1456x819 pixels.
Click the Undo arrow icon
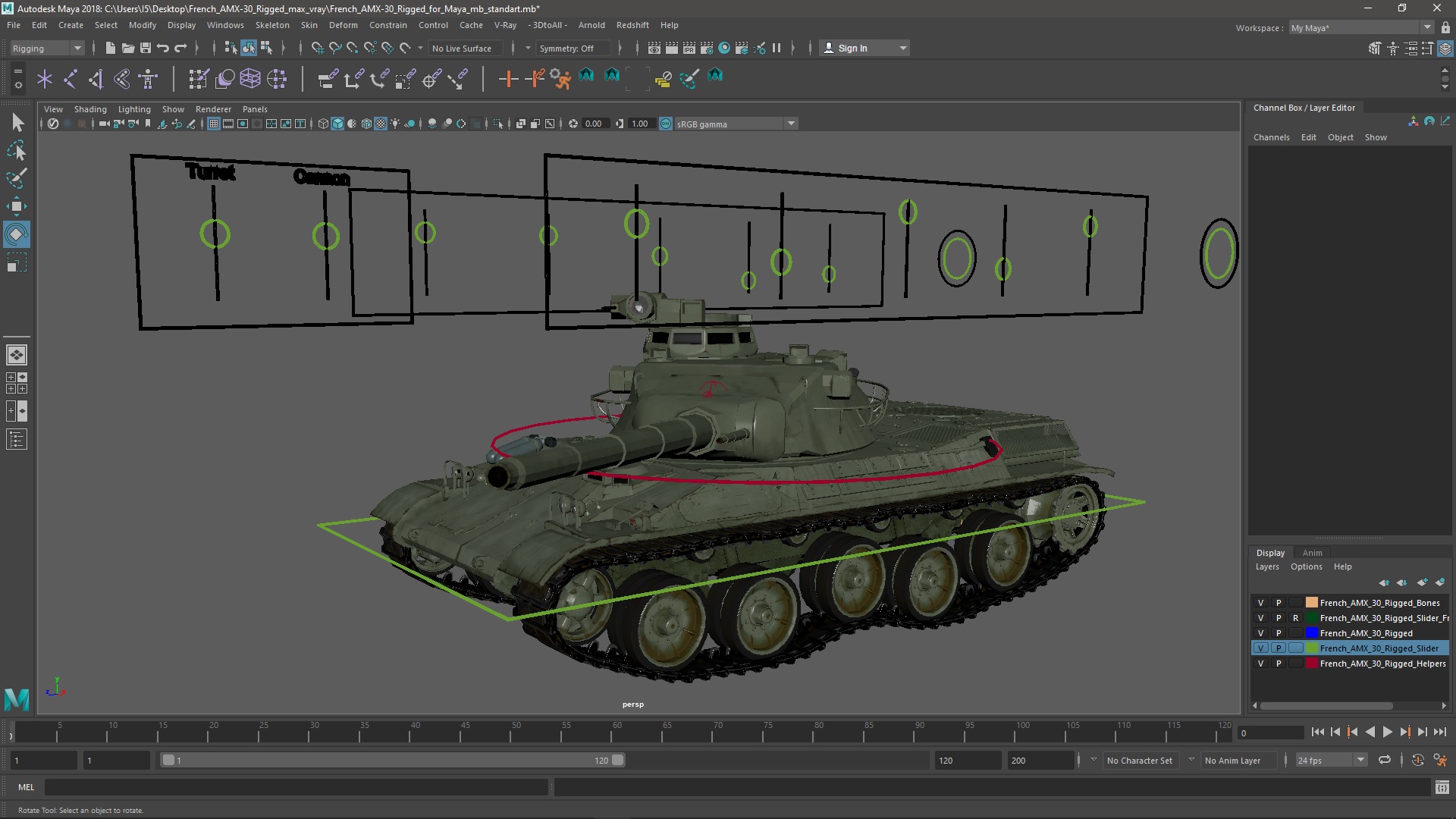pos(163,48)
